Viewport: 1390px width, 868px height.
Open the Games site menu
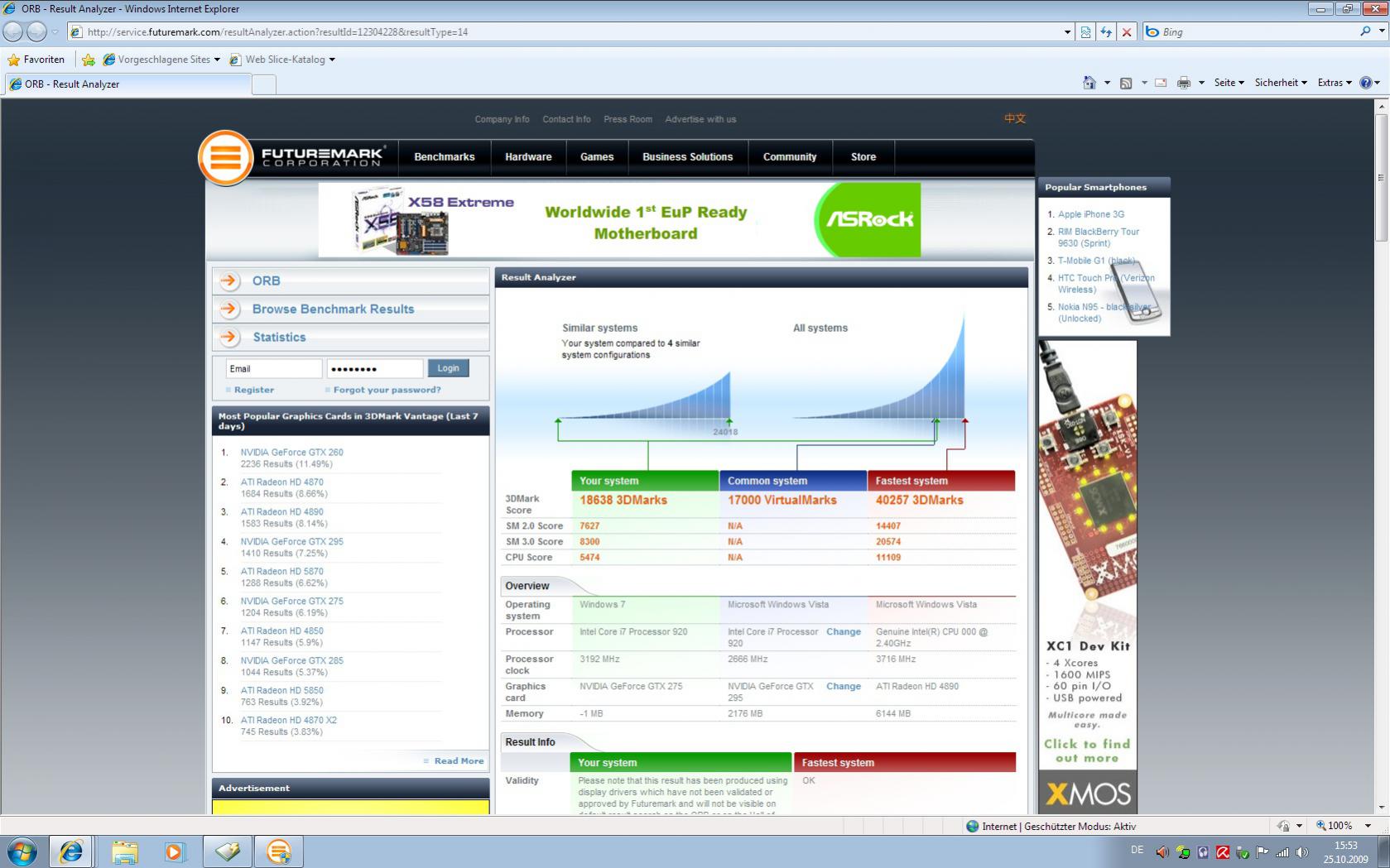pyautogui.click(x=597, y=157)
